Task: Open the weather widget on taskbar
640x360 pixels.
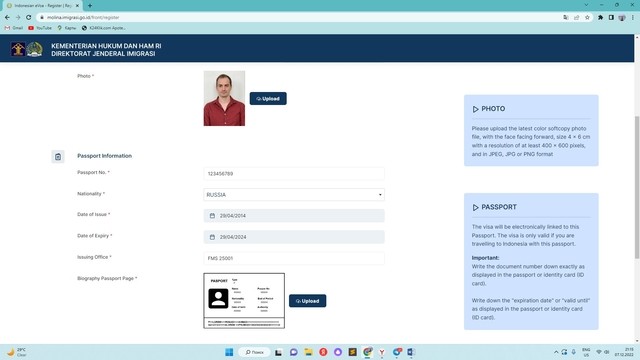Action: 16,352
